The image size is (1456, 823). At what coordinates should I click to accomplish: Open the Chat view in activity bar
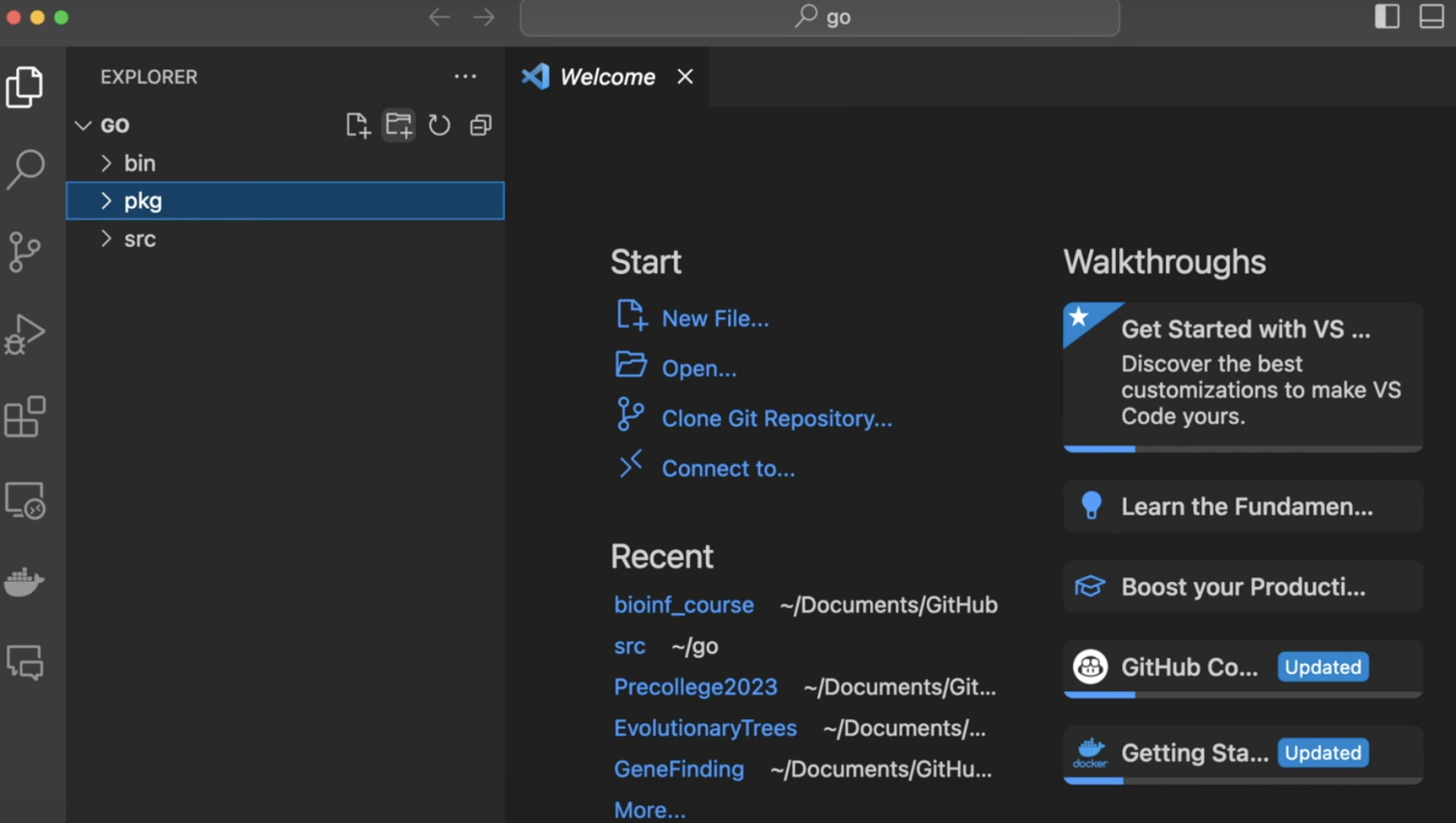pos(25,663)
